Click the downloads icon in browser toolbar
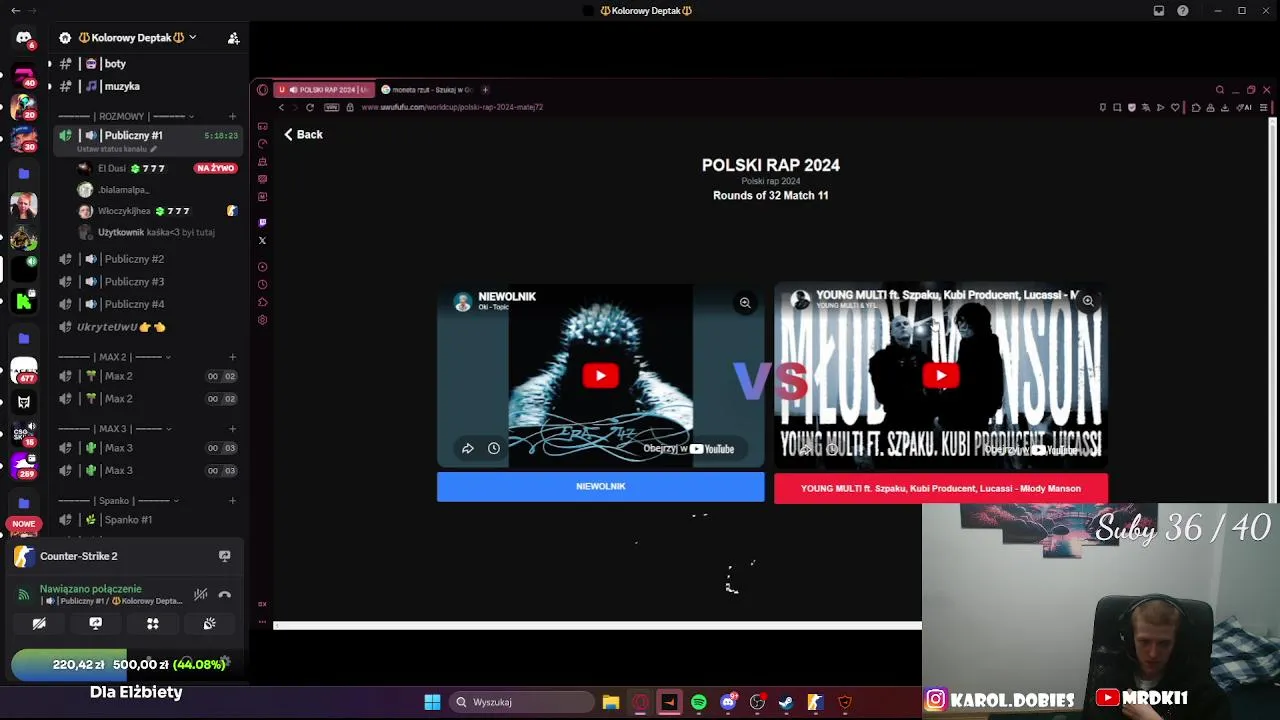Image resolution: width=1280 pixels, height=720 pixels. (1225, 107)
